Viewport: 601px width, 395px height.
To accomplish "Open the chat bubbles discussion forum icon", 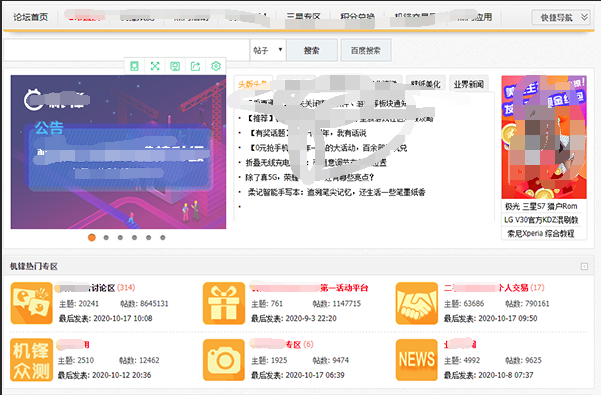I will click(31, 303).
